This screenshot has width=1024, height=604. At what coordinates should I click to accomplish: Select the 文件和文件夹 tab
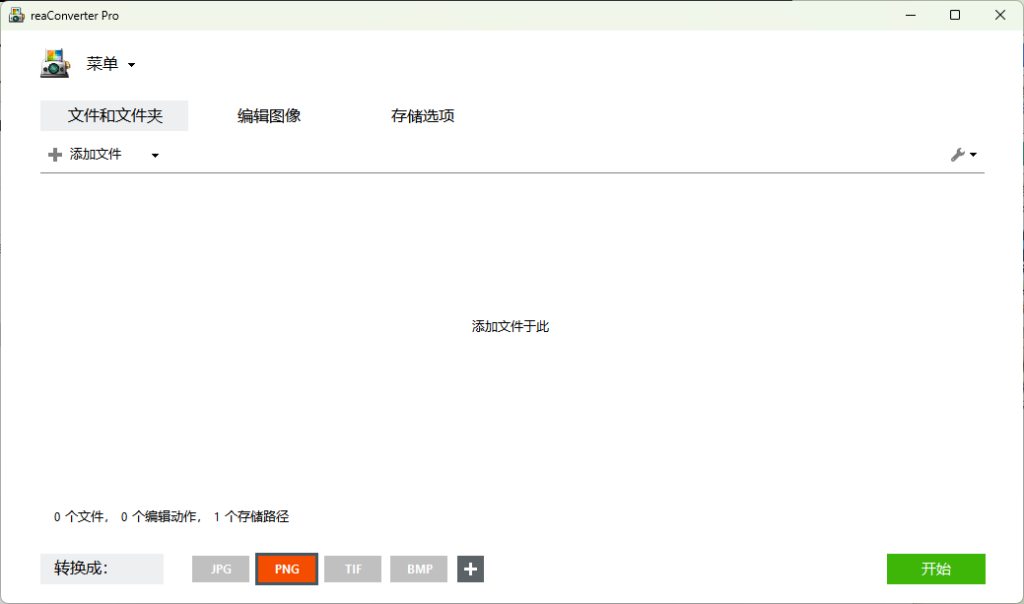pos(113,115)
